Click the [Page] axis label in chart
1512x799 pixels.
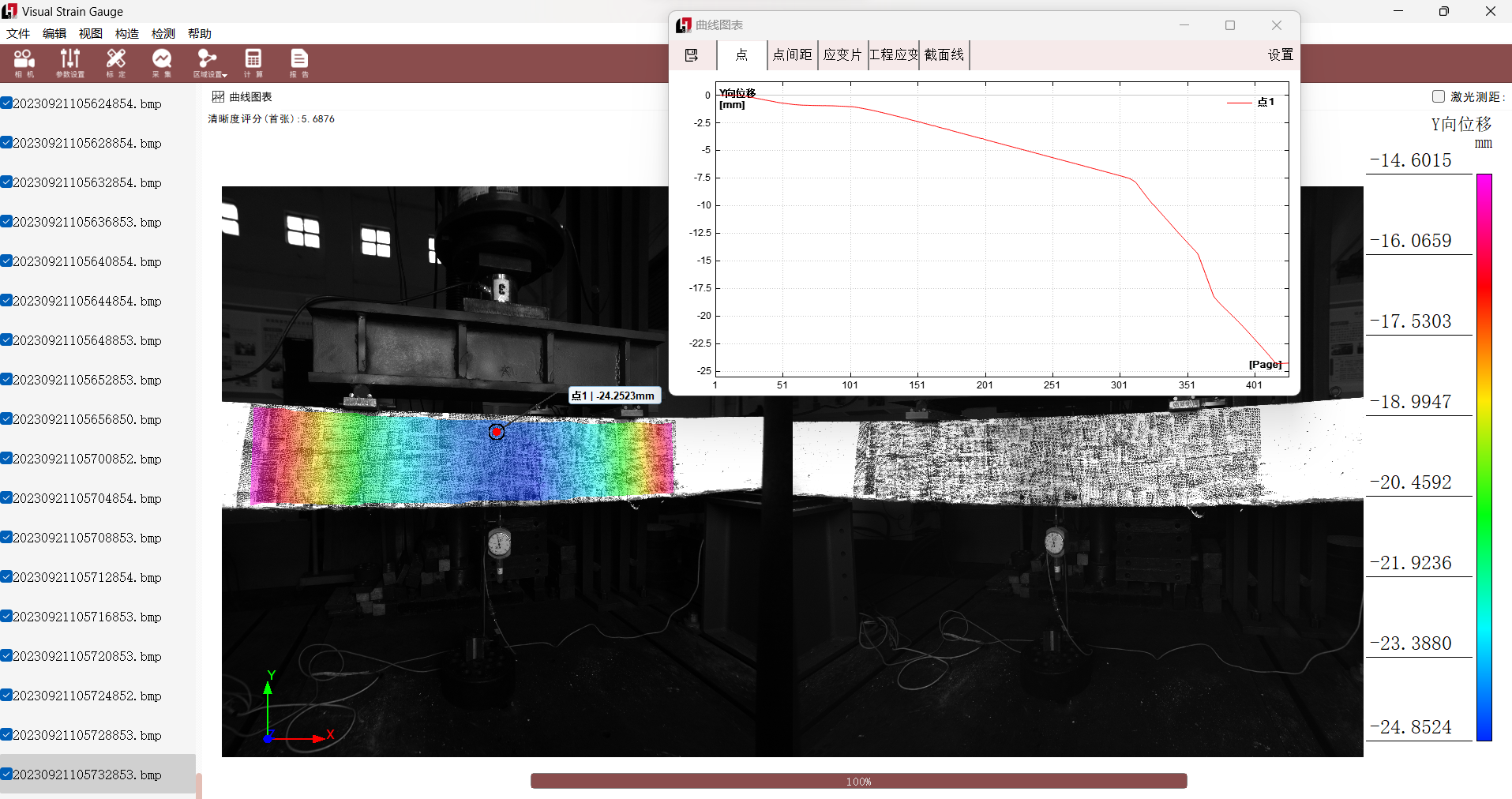(1265, 364)
